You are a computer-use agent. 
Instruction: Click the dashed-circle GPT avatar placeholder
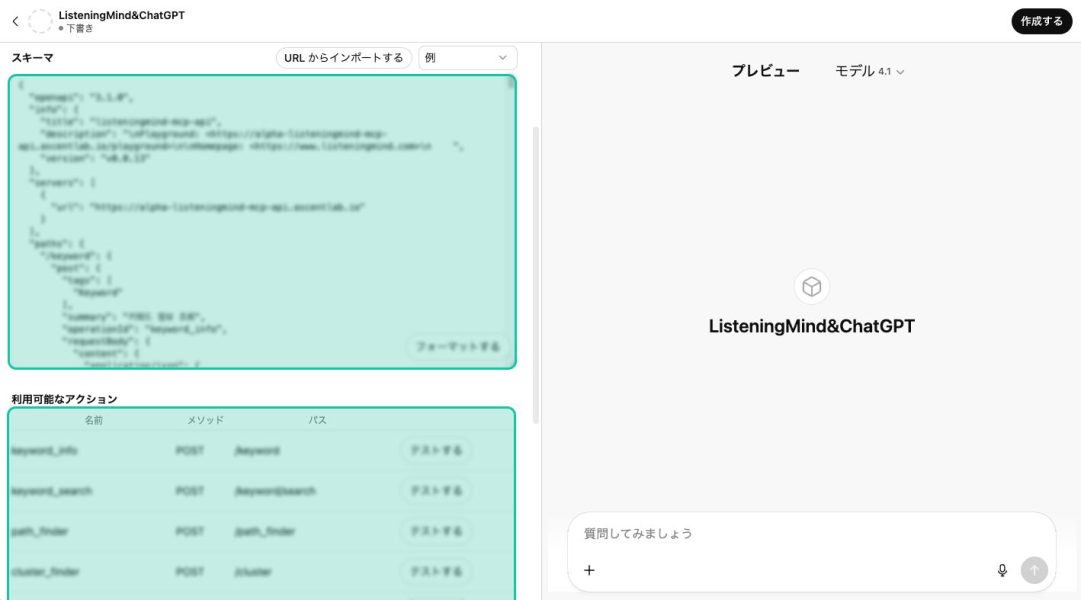click(x=40, y=21)
